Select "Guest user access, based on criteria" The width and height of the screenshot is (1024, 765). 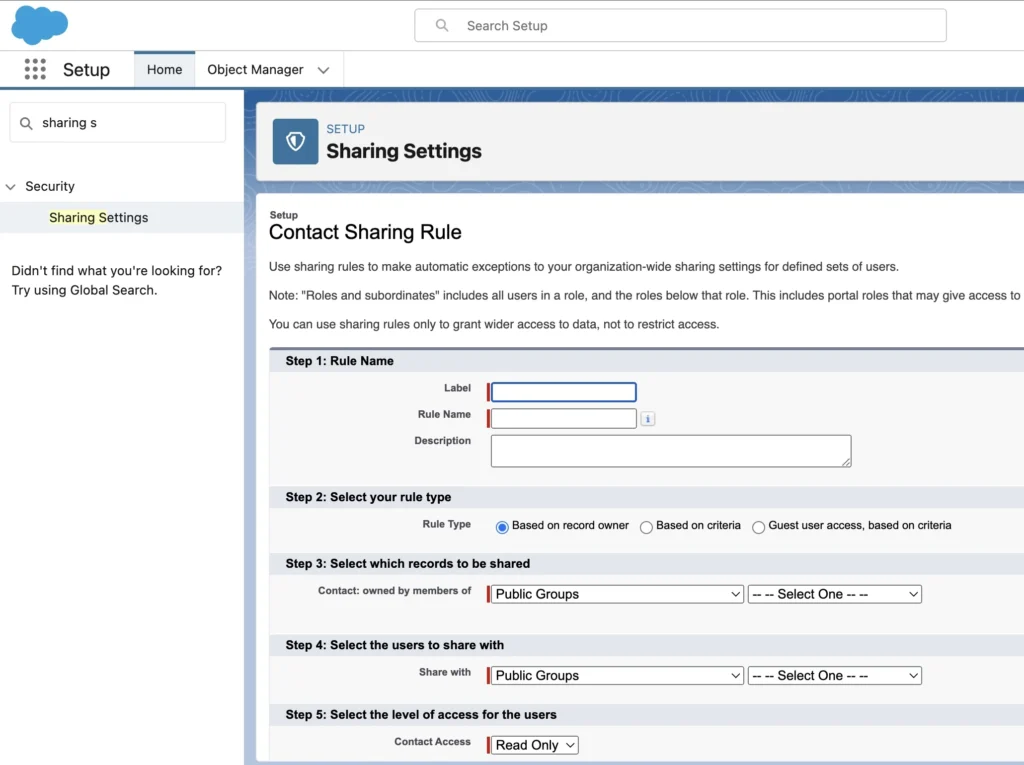click(x=759, y=526)
